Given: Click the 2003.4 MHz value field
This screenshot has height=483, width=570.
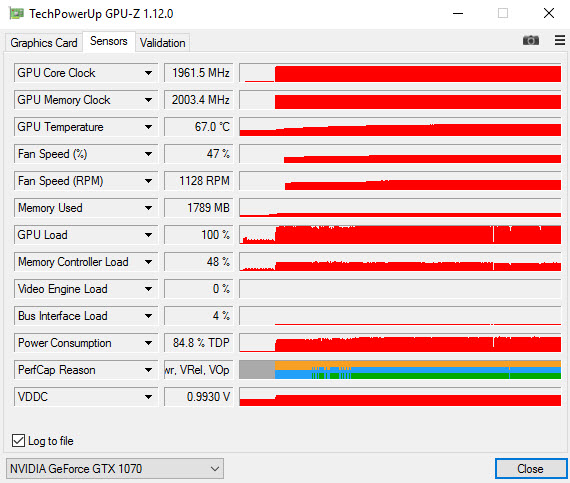Looking at the screenshot, I should (x=198, y=100).
